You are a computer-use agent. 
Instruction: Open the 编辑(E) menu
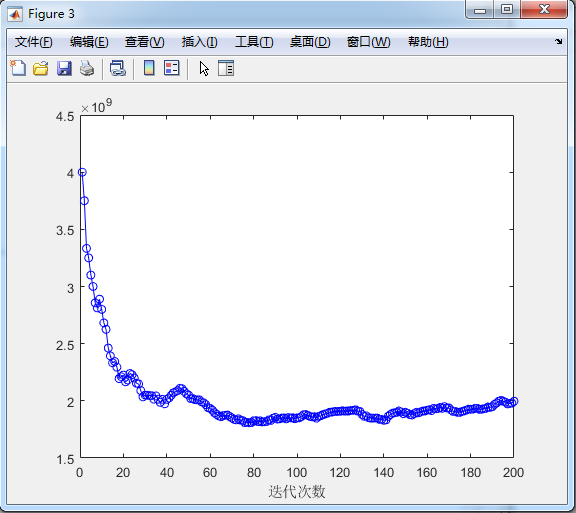[x=89, y=42]
